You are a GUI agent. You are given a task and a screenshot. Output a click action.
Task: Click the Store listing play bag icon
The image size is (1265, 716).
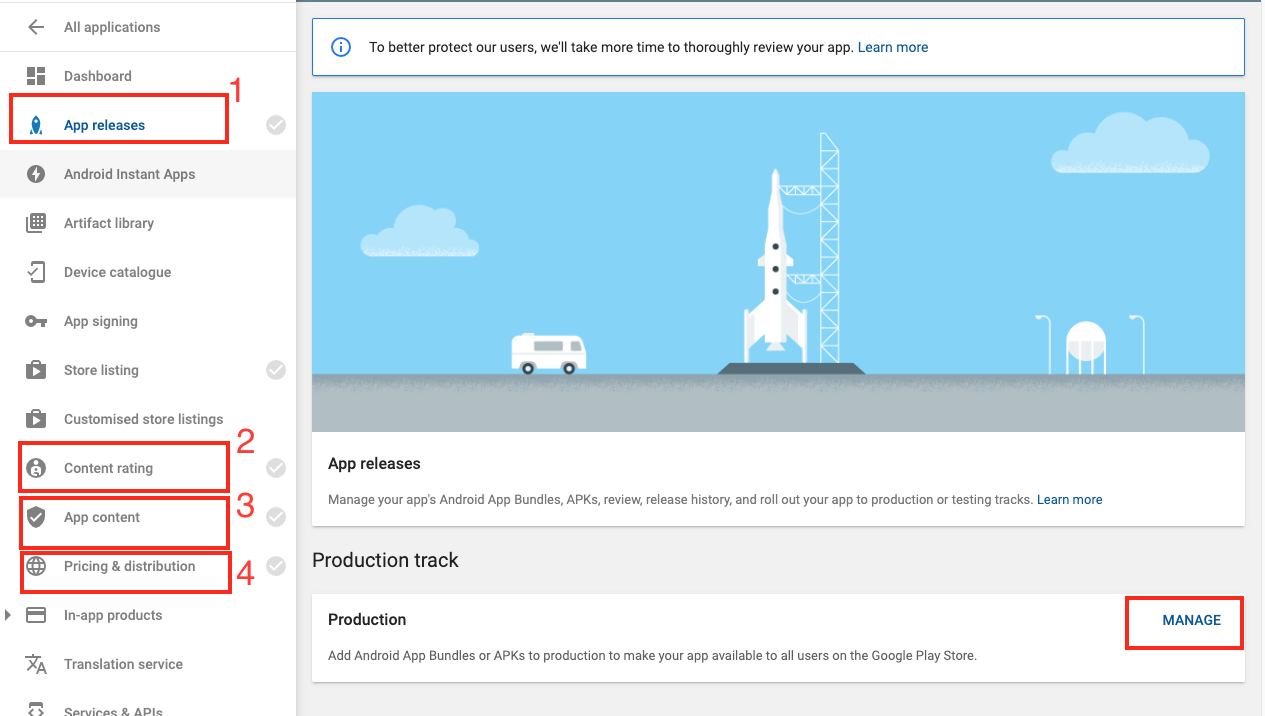[x=36, y=370]
